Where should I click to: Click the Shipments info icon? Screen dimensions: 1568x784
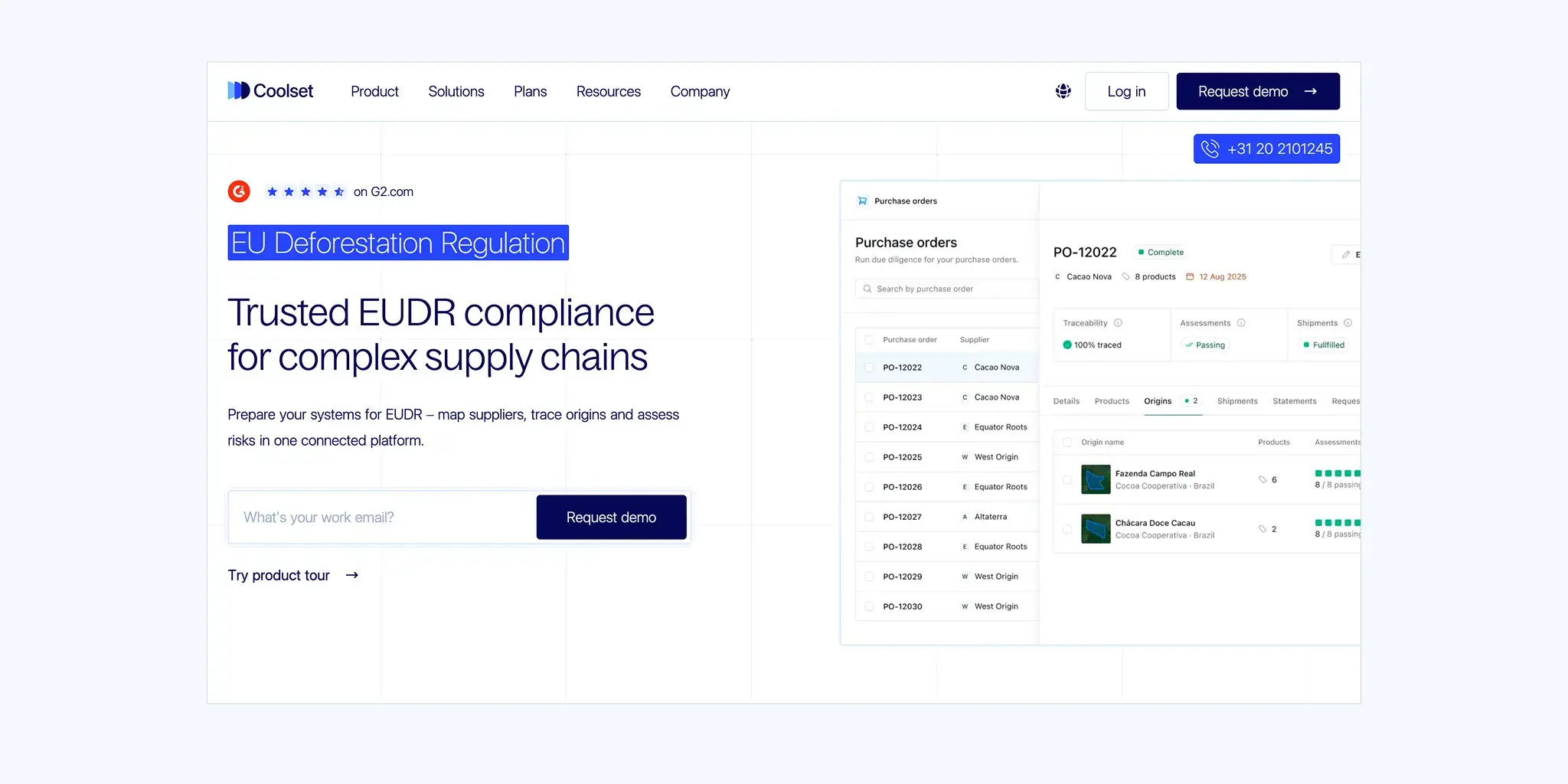pyautogui.click(x=1348, y=323)
